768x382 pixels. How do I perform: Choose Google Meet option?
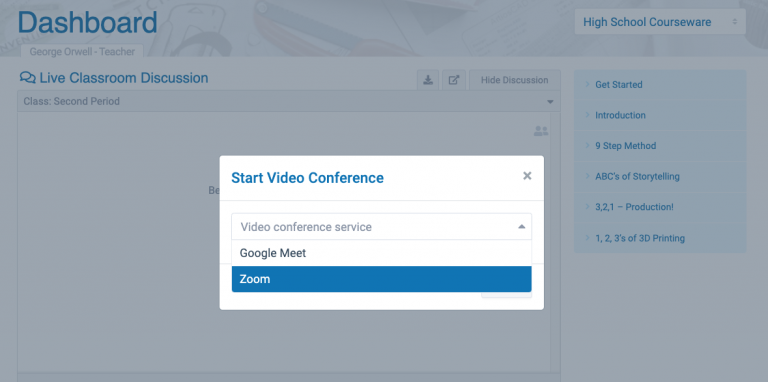coord(382,253)
